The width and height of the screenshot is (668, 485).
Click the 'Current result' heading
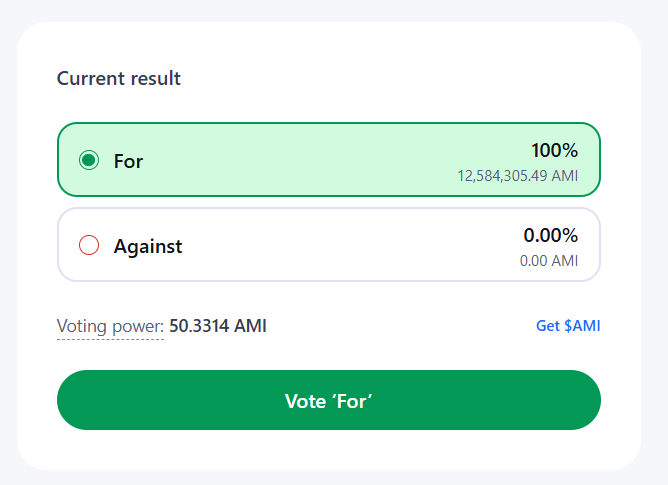pyautogui.click(x=119, y=78)
